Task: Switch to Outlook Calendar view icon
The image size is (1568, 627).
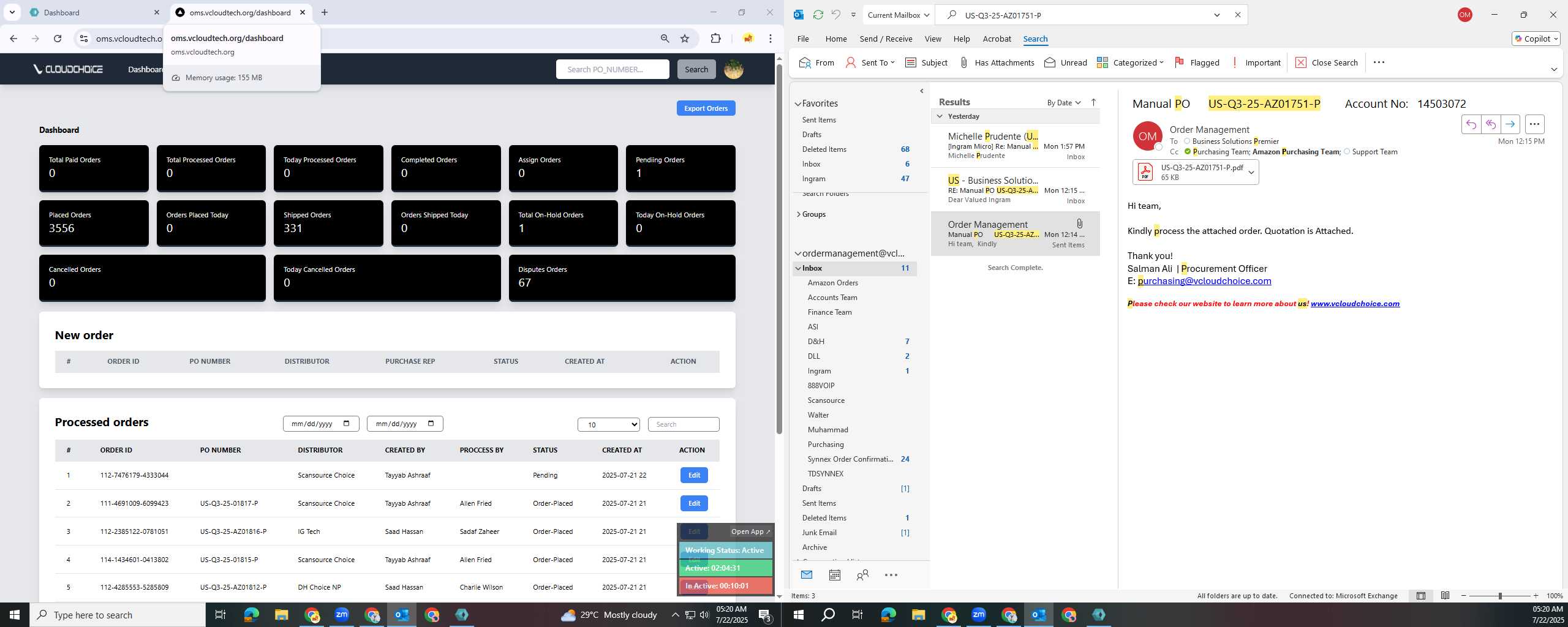Action: tap(834, 575)
